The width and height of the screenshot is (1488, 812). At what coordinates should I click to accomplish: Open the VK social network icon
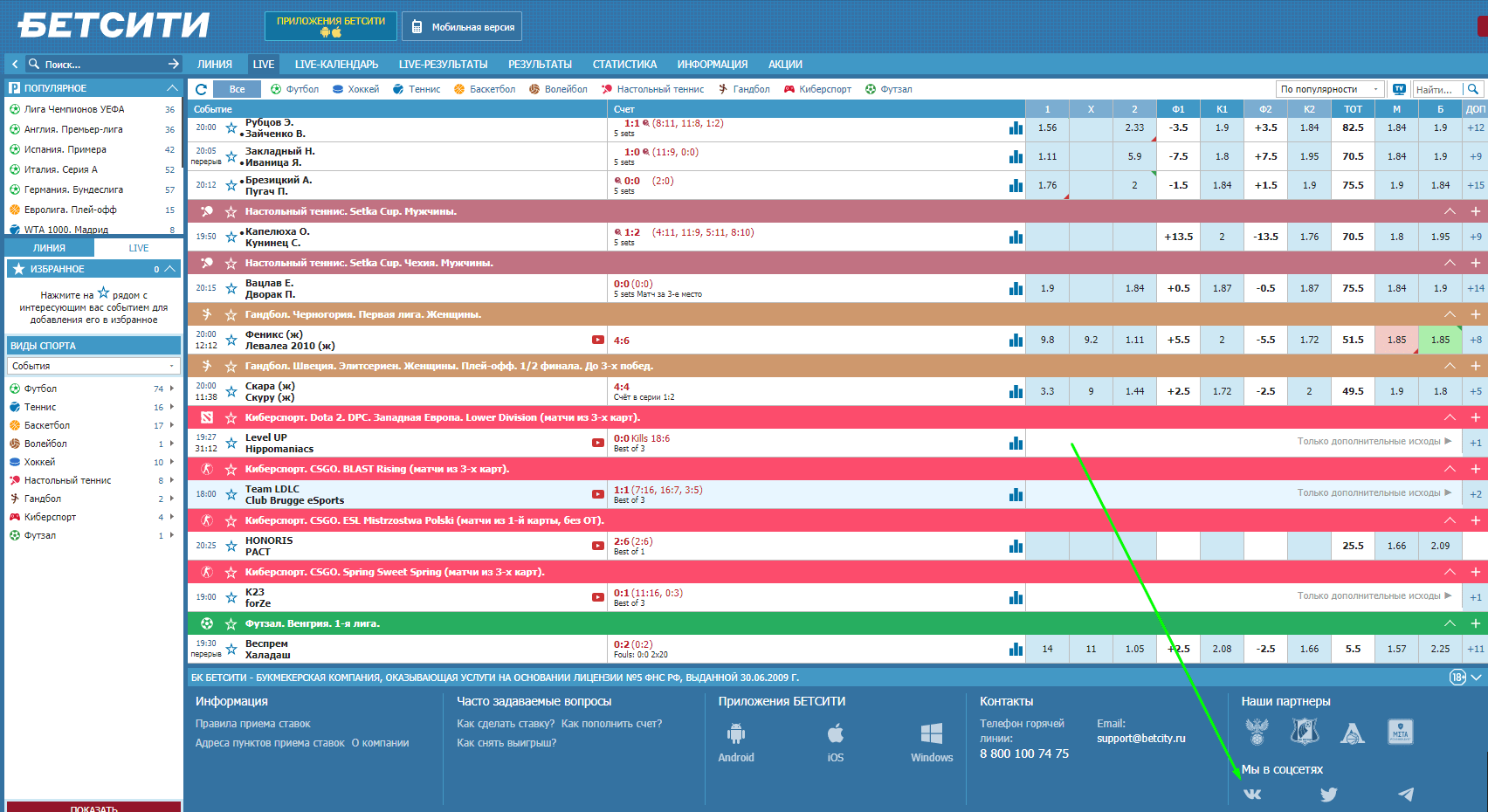coord(1251,794)
